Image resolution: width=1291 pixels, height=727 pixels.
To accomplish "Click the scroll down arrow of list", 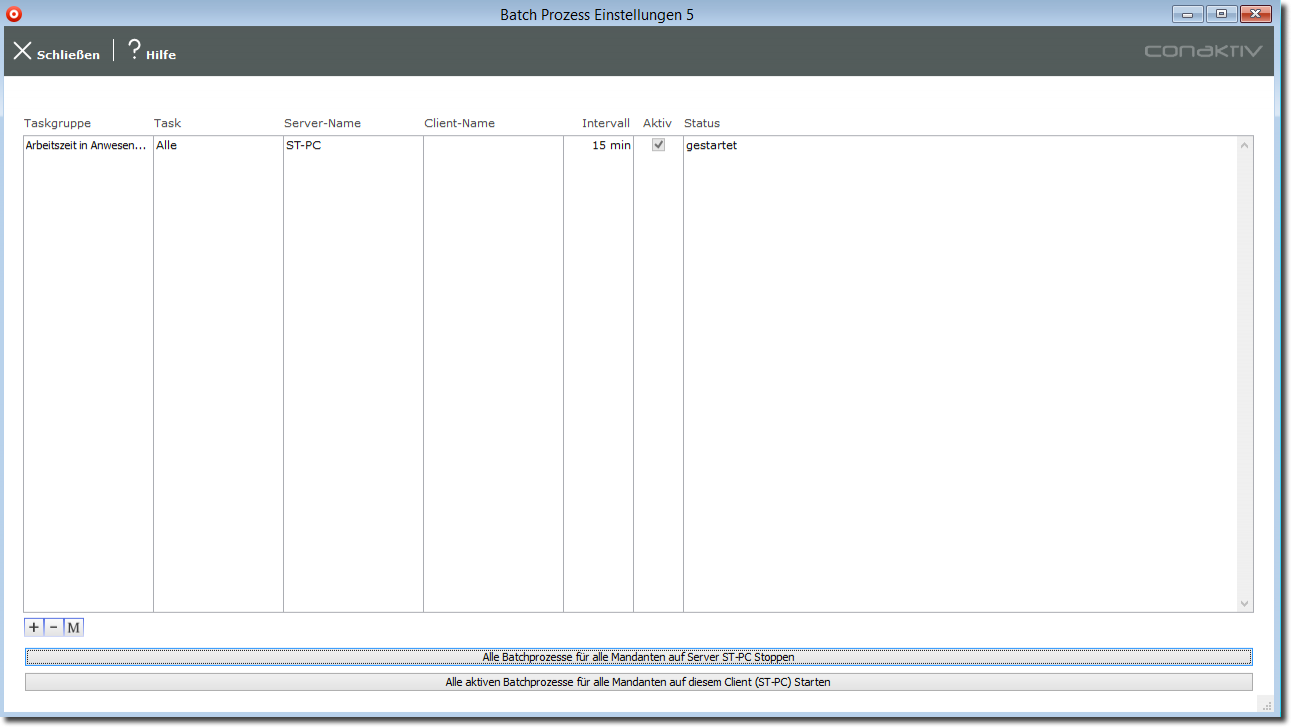I will pyautogui.click(x=1244, y=603).
